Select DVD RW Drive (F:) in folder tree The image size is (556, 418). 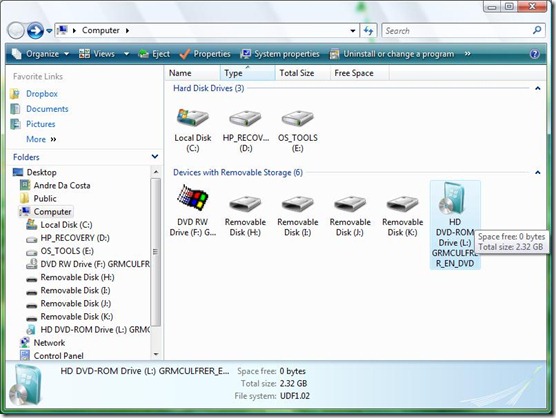tap(95, 264)
